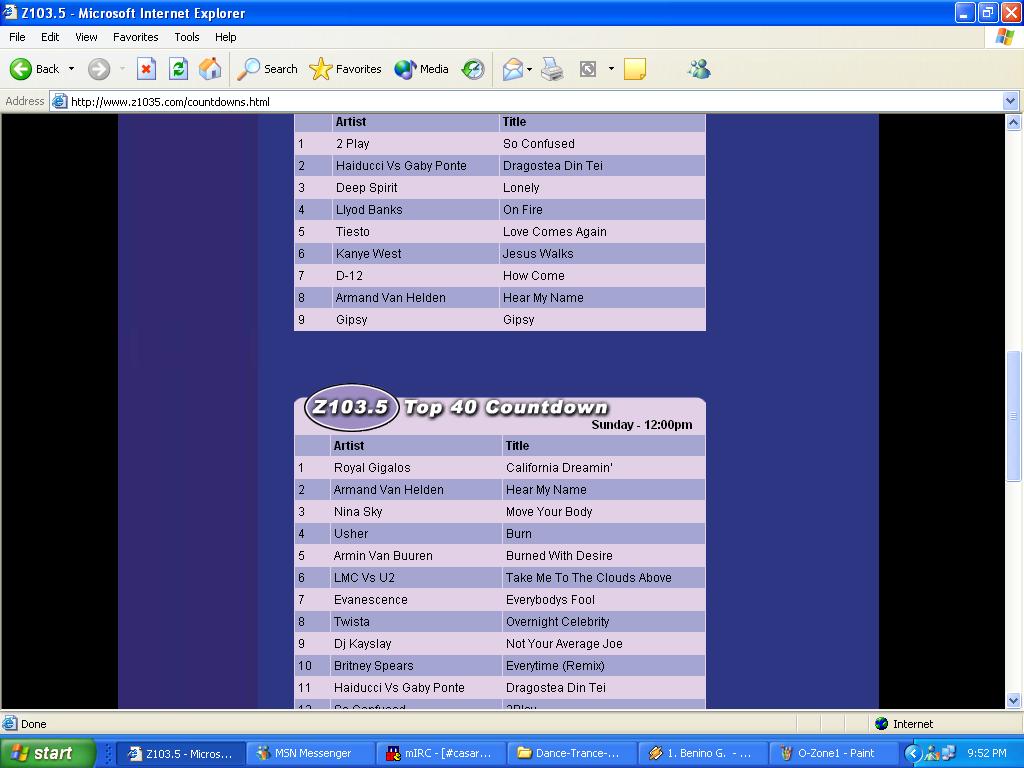Select the "So Confused" title cell in row 1
Viewport: 1024px width, 768px height.
point(602,144)
